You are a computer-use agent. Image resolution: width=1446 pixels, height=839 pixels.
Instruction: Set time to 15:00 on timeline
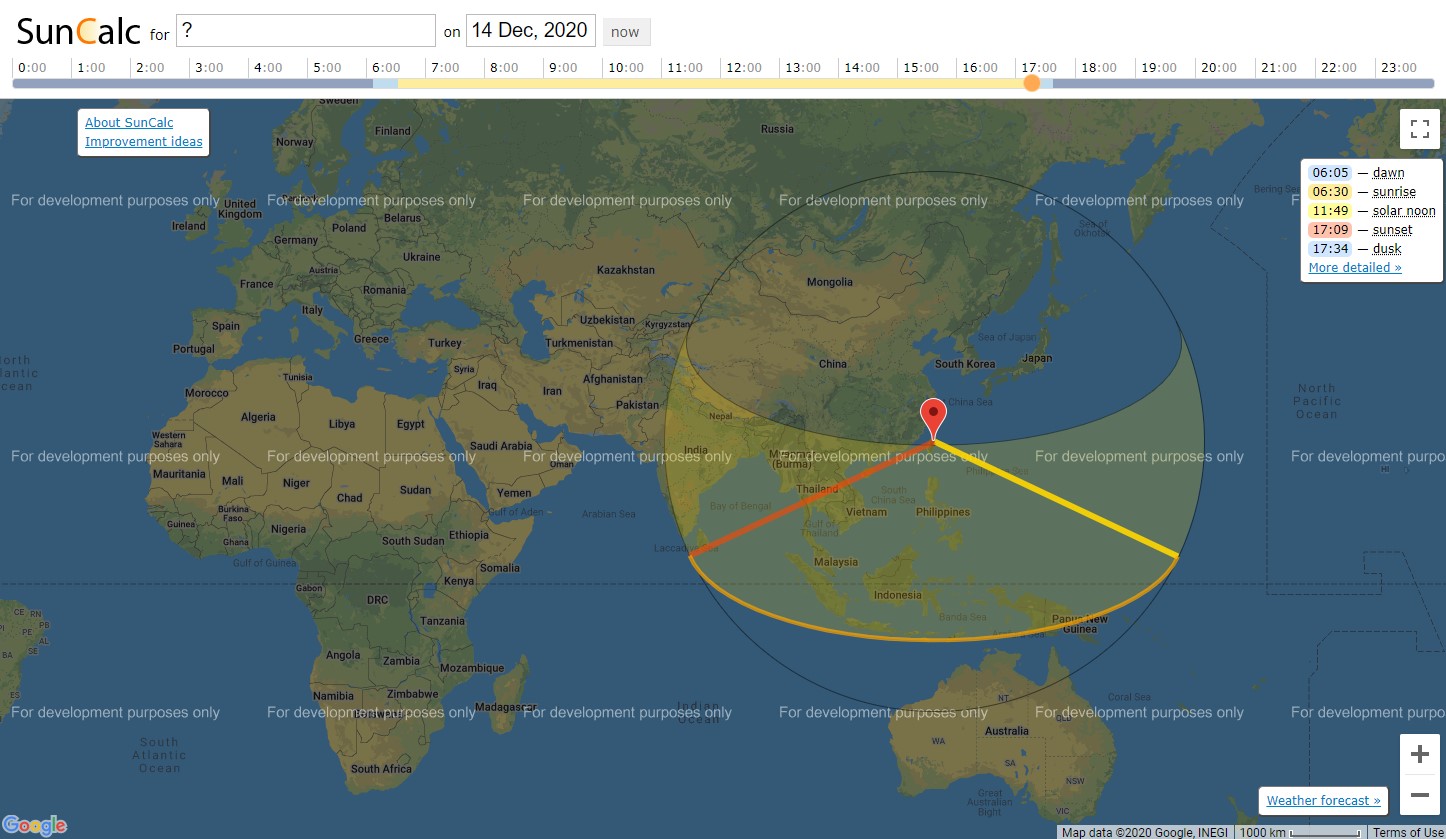[921, 68]
